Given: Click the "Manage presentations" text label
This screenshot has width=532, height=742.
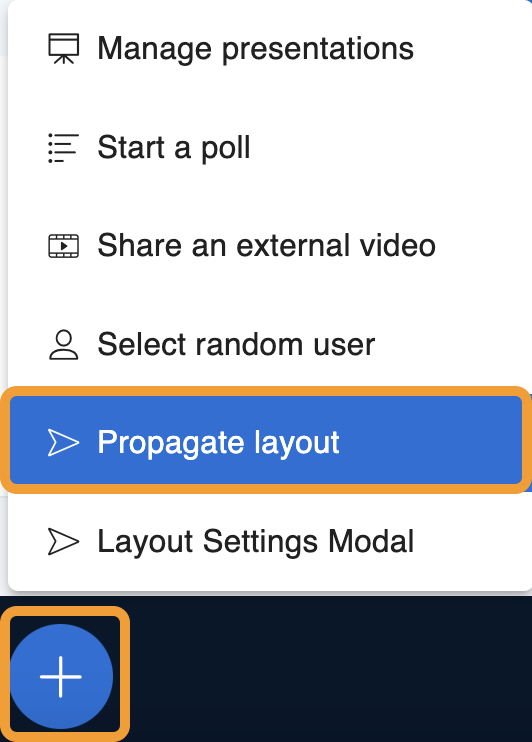Looking at the screenshot, I should coord(256,49).
